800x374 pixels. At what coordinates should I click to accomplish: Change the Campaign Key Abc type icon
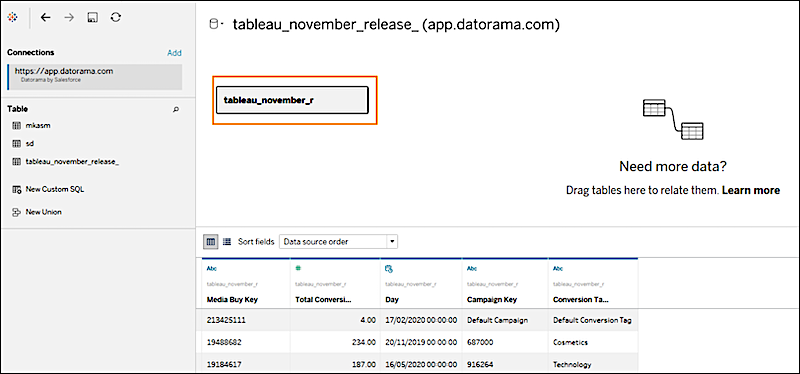click(x=472, y=268)
